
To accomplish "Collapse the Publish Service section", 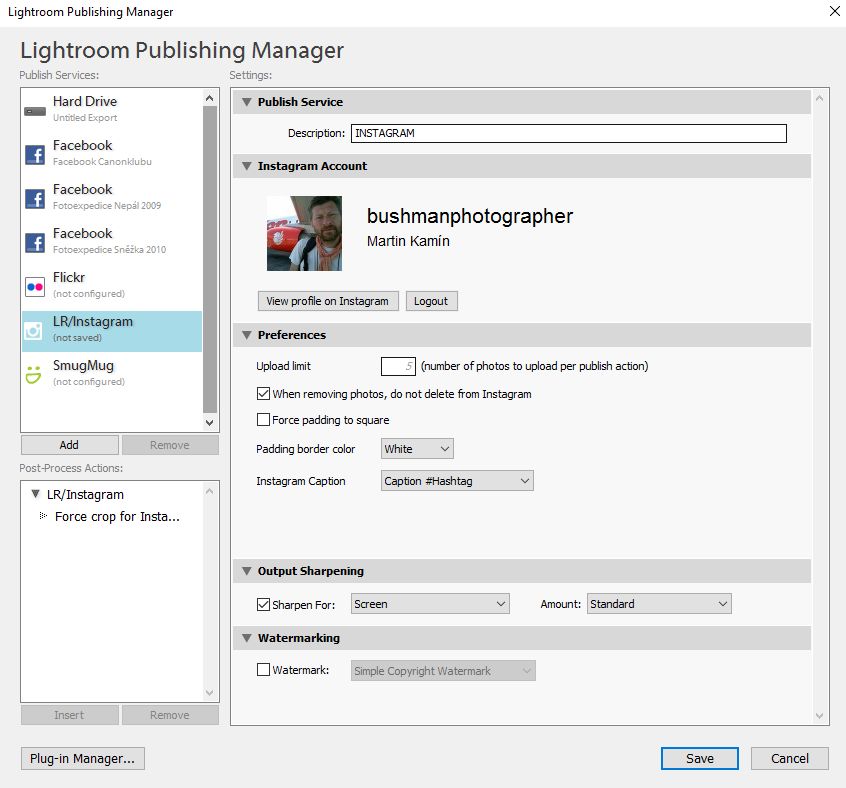I will [x=247, y=102].
